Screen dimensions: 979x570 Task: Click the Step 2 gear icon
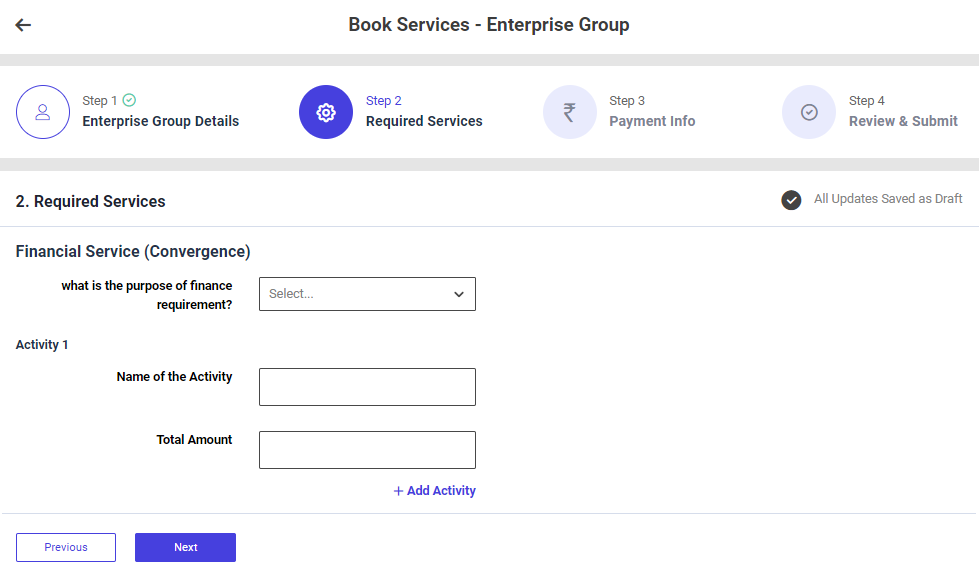coord(326,112)
